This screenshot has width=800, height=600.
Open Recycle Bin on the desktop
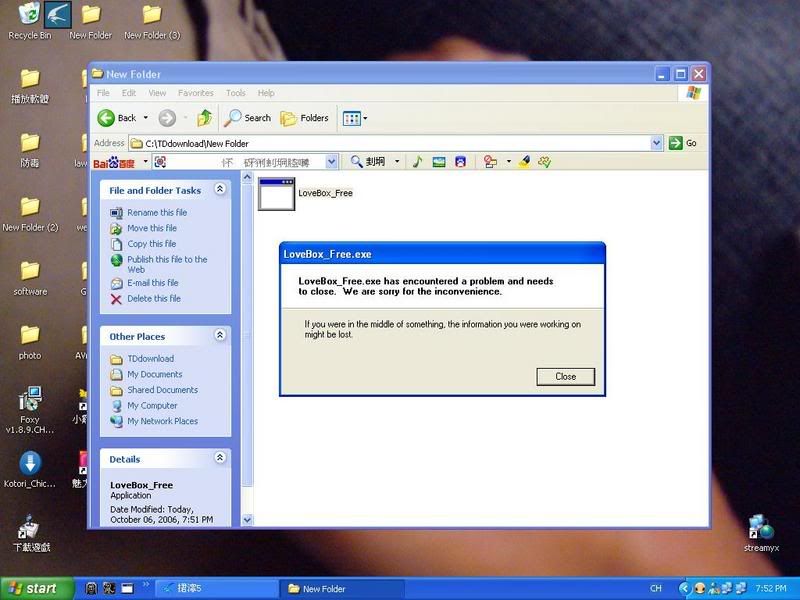pyautogui.click(x=30, y=21)
